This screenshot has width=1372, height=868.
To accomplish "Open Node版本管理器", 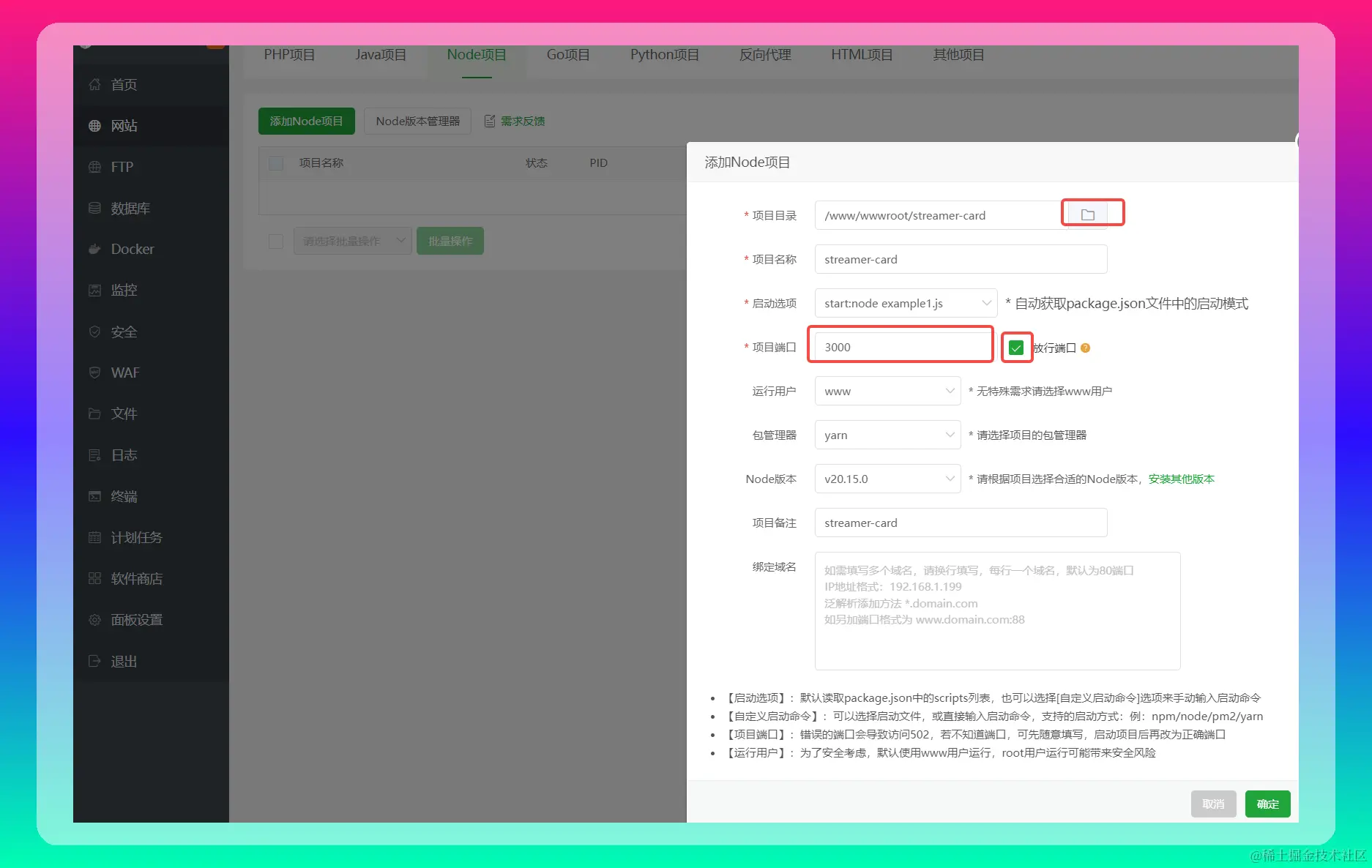I will click(x=418, y=121).
